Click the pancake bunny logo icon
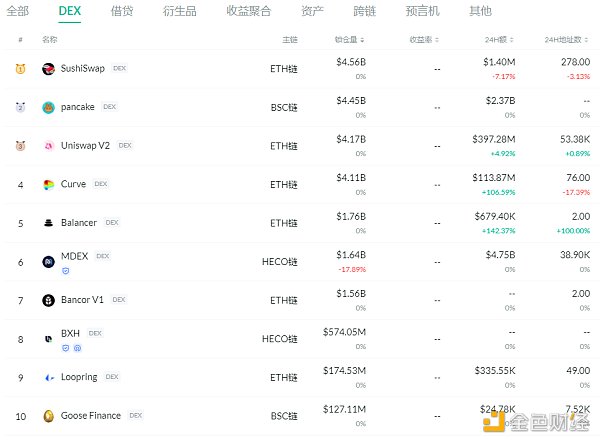The width and height of the screenshot is (600, 443). click(48, 107)
